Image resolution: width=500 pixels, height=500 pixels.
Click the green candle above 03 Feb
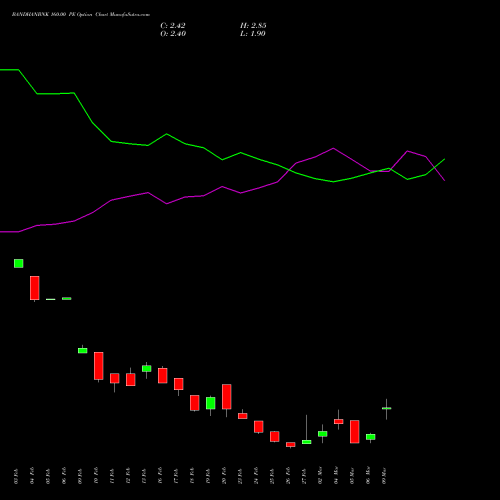pos(19,263)
